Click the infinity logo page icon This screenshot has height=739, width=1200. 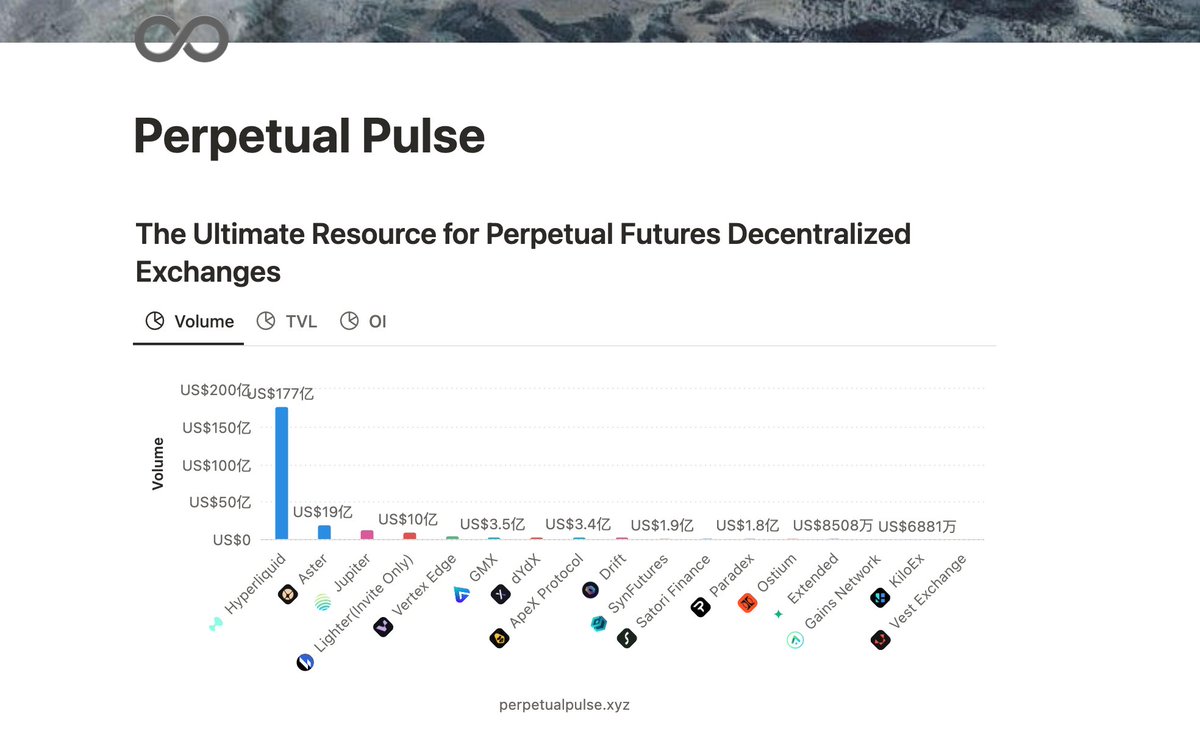tap(181, 38)
